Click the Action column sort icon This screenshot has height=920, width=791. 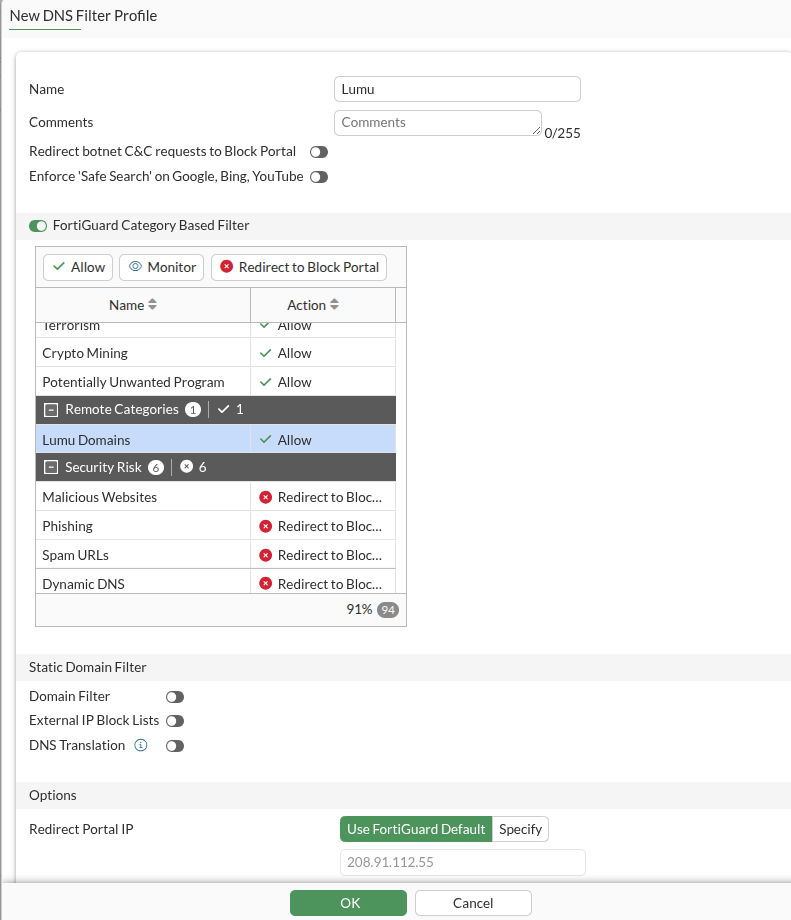point(334,305)
